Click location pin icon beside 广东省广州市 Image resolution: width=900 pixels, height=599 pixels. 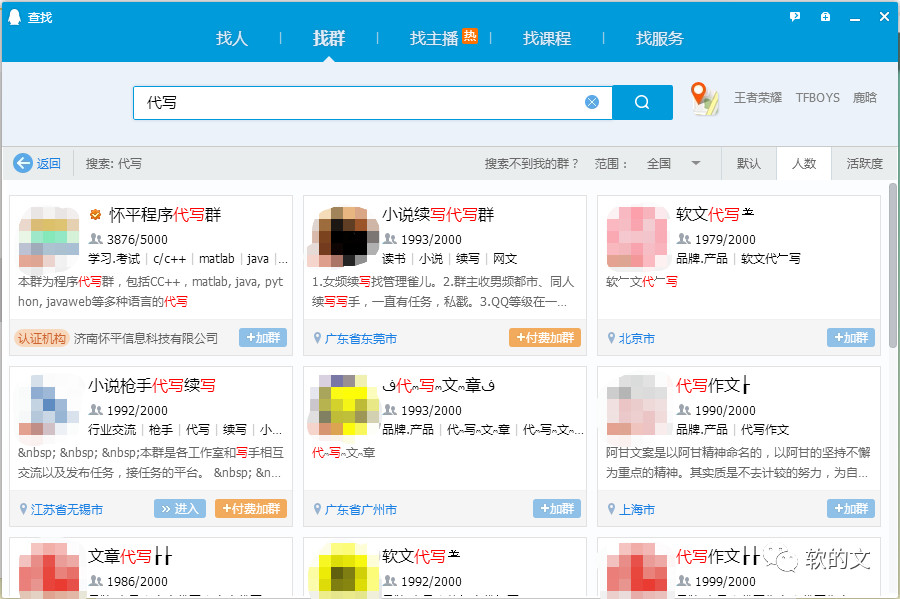coord(317,509)
